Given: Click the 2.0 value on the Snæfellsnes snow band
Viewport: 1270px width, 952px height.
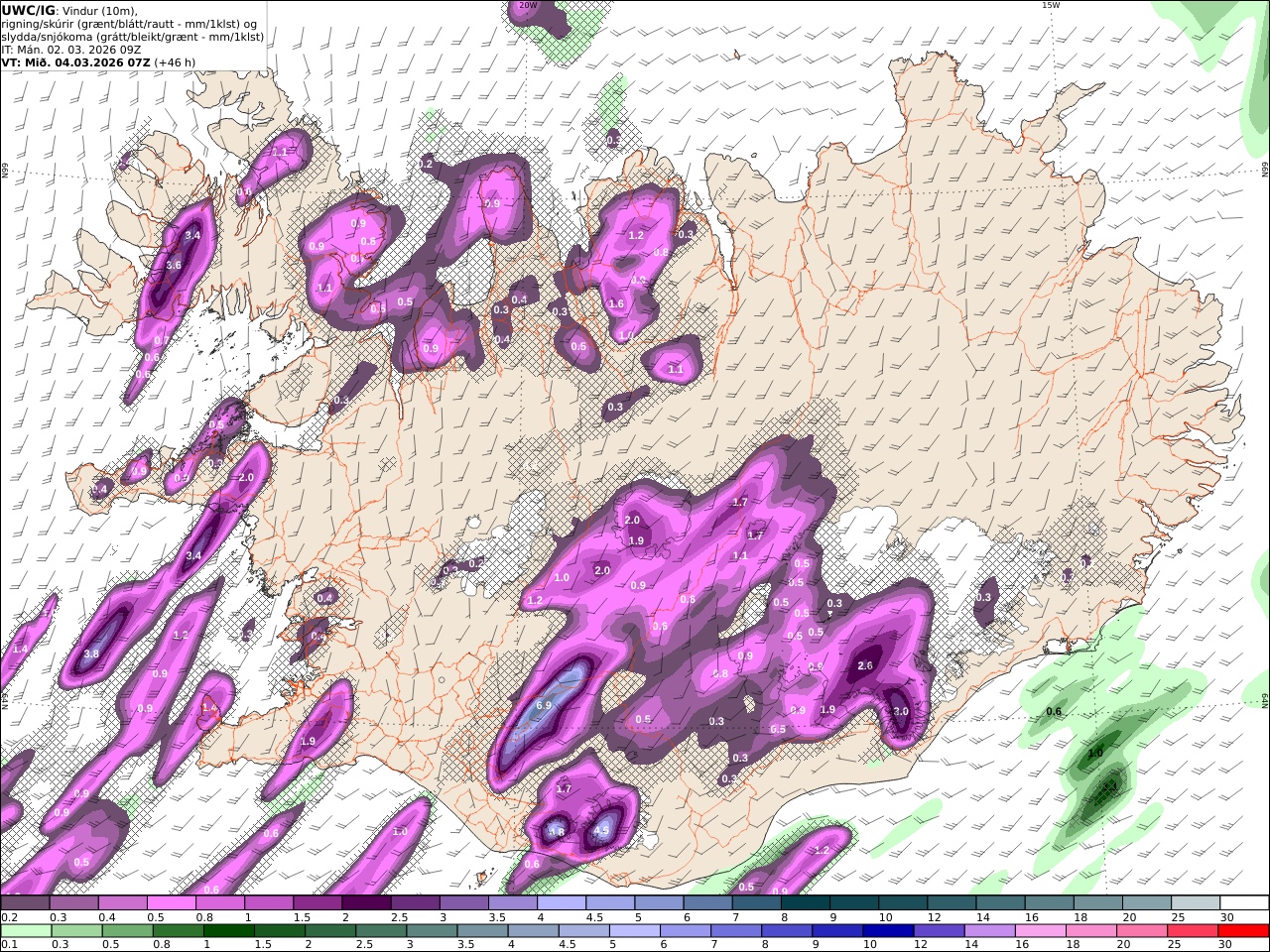Looking at the screenshot, I should (247, 478).
